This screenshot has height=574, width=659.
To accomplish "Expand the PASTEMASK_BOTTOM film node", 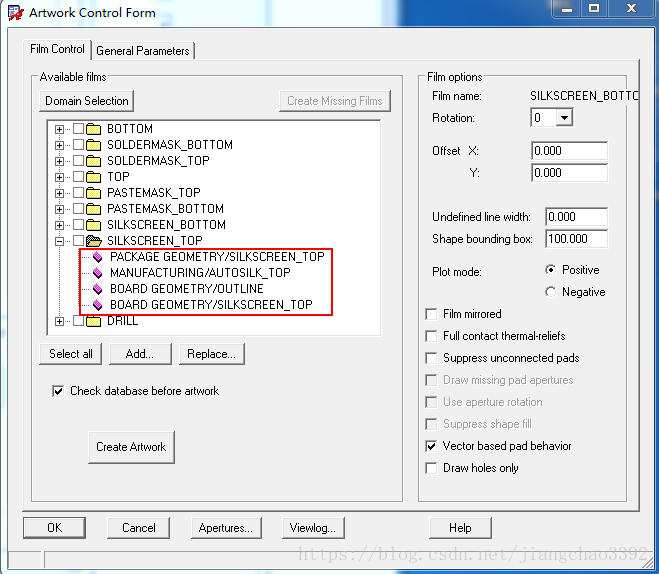I will tap(59, 209).
